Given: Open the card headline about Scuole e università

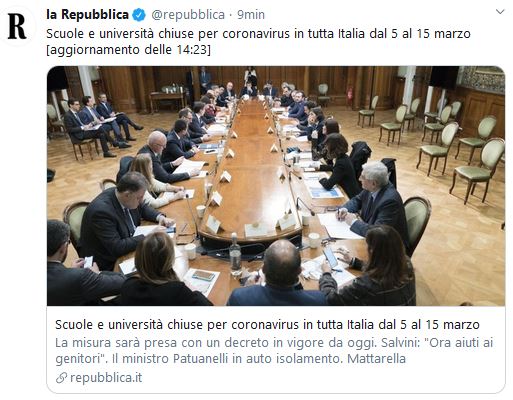Looking at the screenshot, I should pyautogui.click(x=267, y=324).
